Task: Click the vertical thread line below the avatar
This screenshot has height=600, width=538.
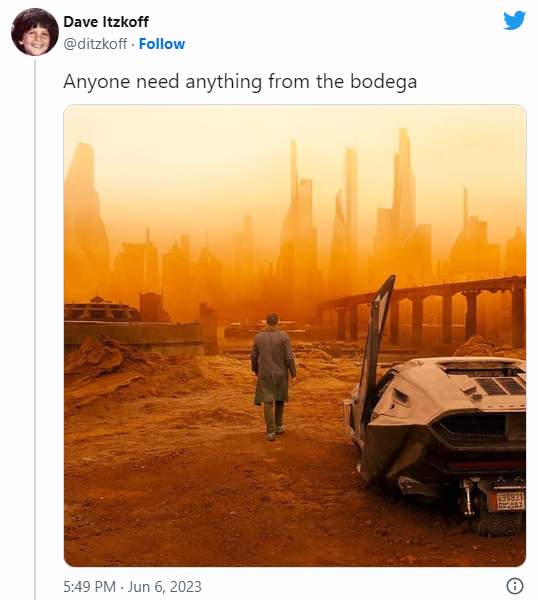Action: point(35,329)
